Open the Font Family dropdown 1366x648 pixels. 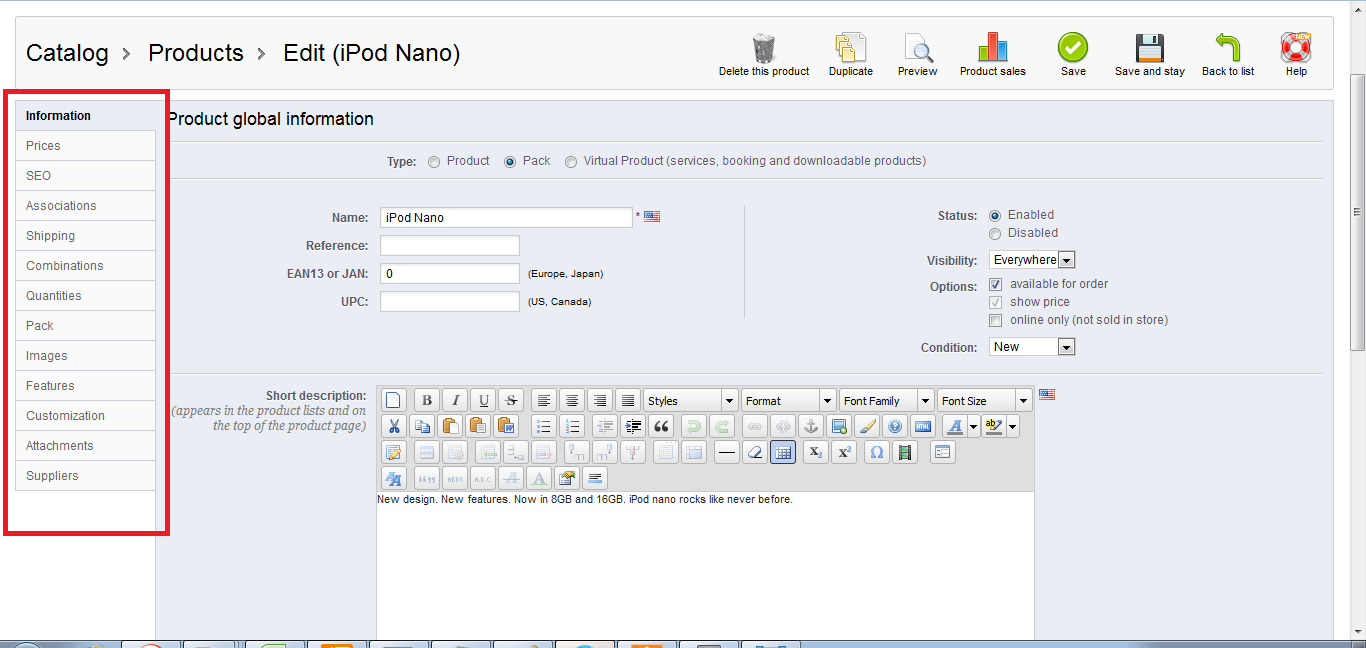[886, 401]
